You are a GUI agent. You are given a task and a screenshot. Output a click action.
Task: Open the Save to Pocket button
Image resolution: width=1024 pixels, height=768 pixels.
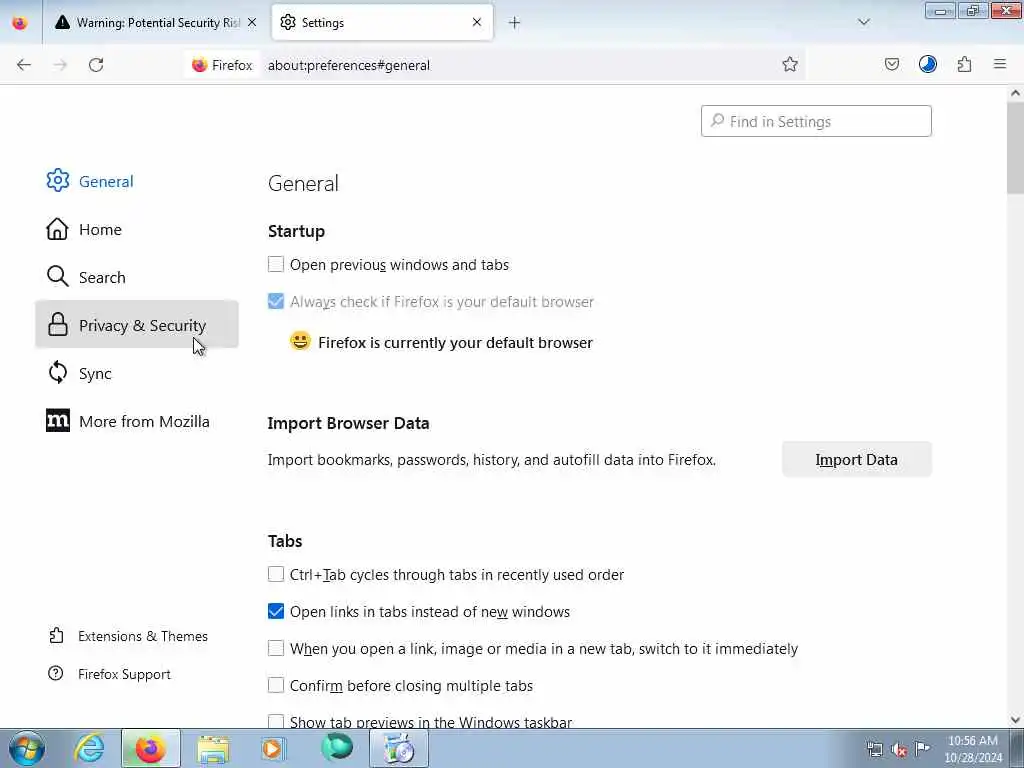[x=891, y=64]
